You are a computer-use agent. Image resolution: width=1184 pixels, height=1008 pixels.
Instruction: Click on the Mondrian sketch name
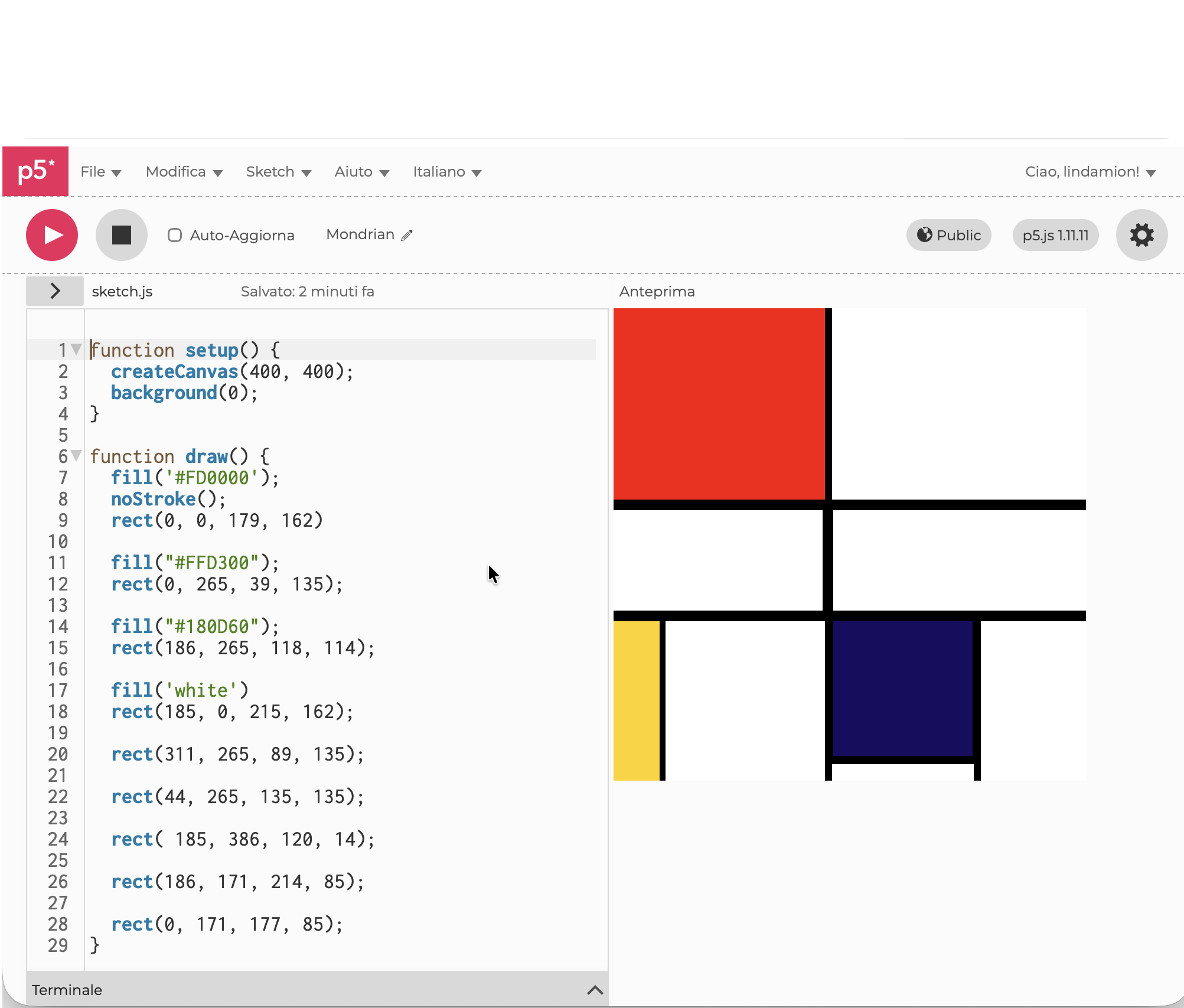coord(360,234)
